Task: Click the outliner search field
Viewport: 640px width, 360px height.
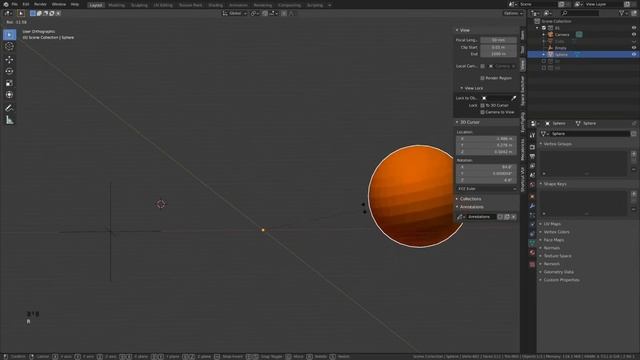Action: 580,13
